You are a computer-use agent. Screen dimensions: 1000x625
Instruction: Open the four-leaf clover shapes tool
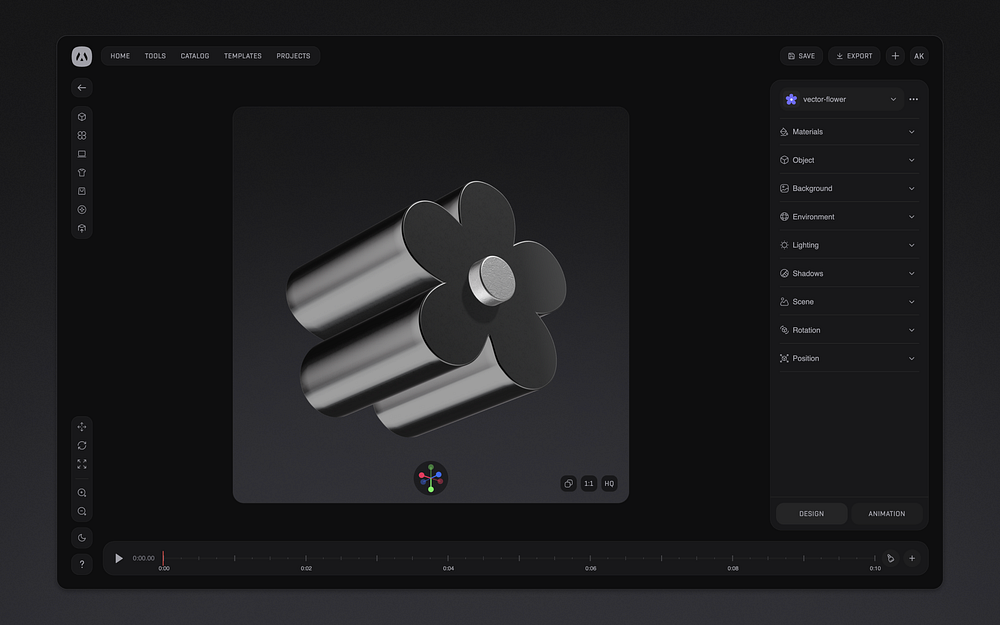click(82, 135)
